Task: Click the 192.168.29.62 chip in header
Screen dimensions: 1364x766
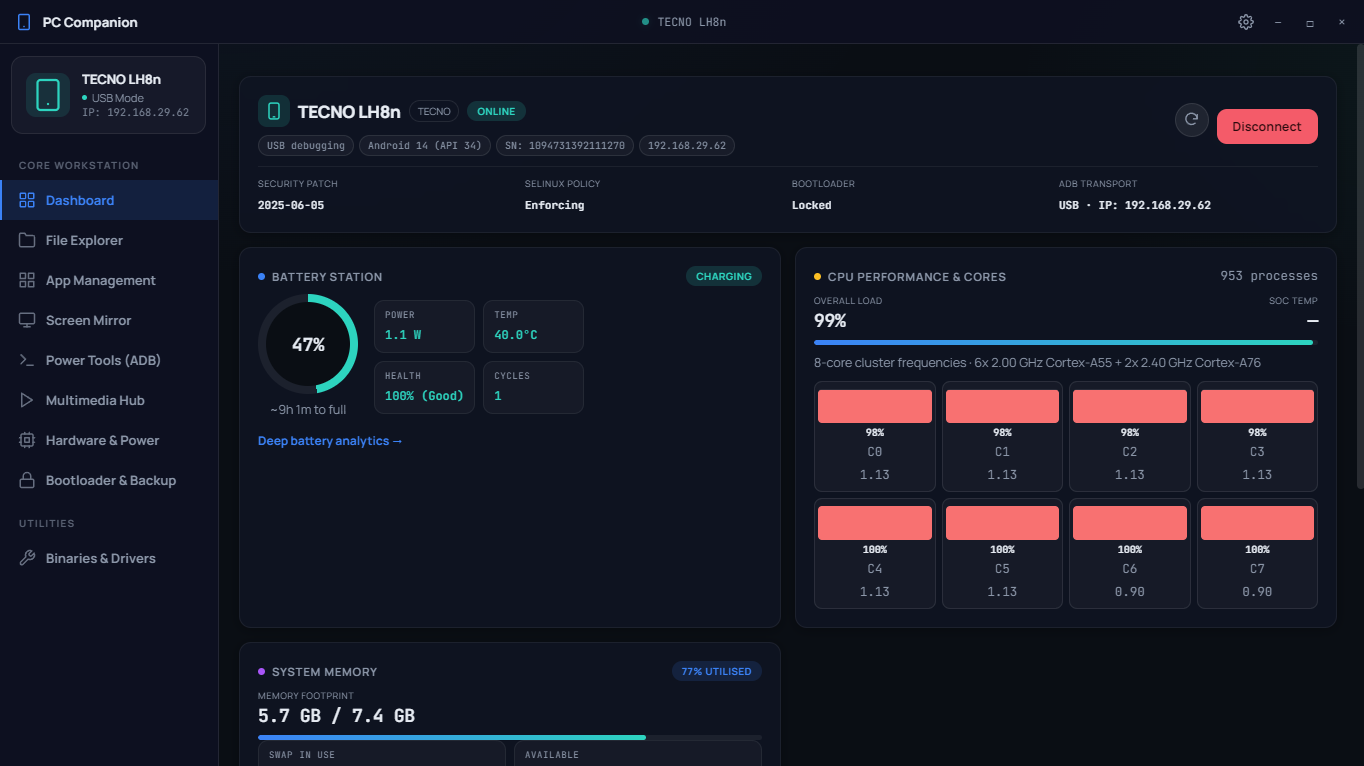Action: pos(687,145)
